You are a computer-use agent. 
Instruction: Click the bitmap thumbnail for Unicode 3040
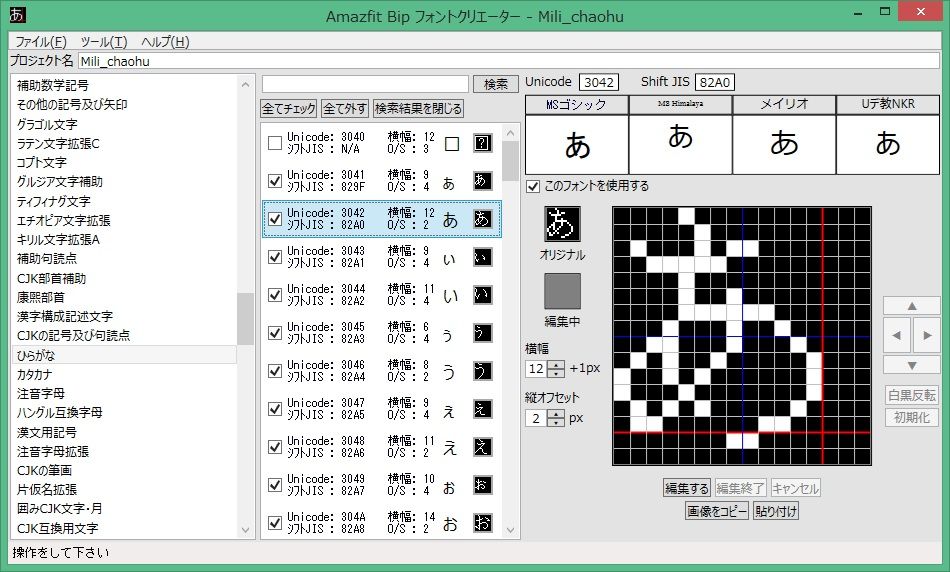click(x=482, y=144)
